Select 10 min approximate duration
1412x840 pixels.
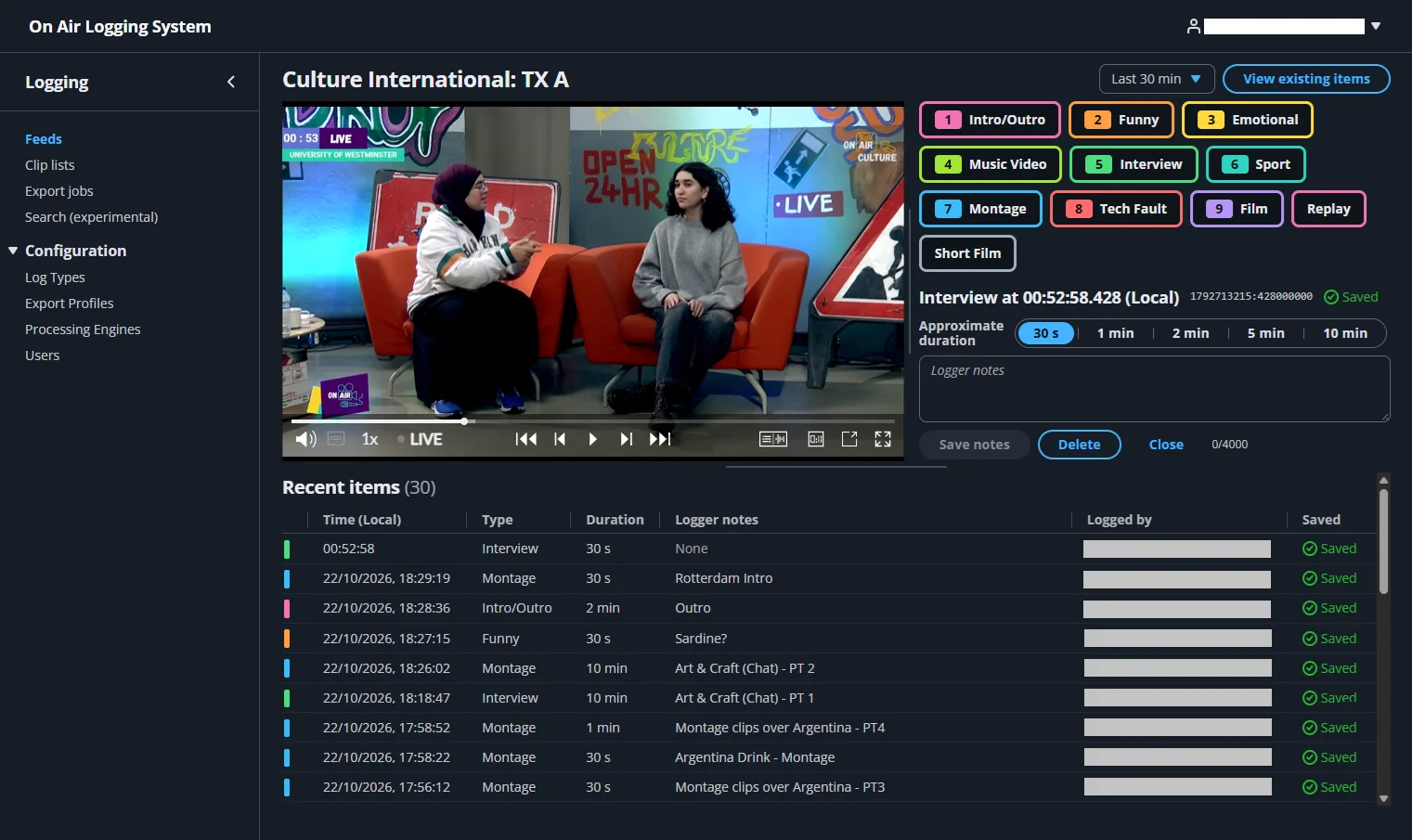pyautogui.click(x=1345, y=333)
